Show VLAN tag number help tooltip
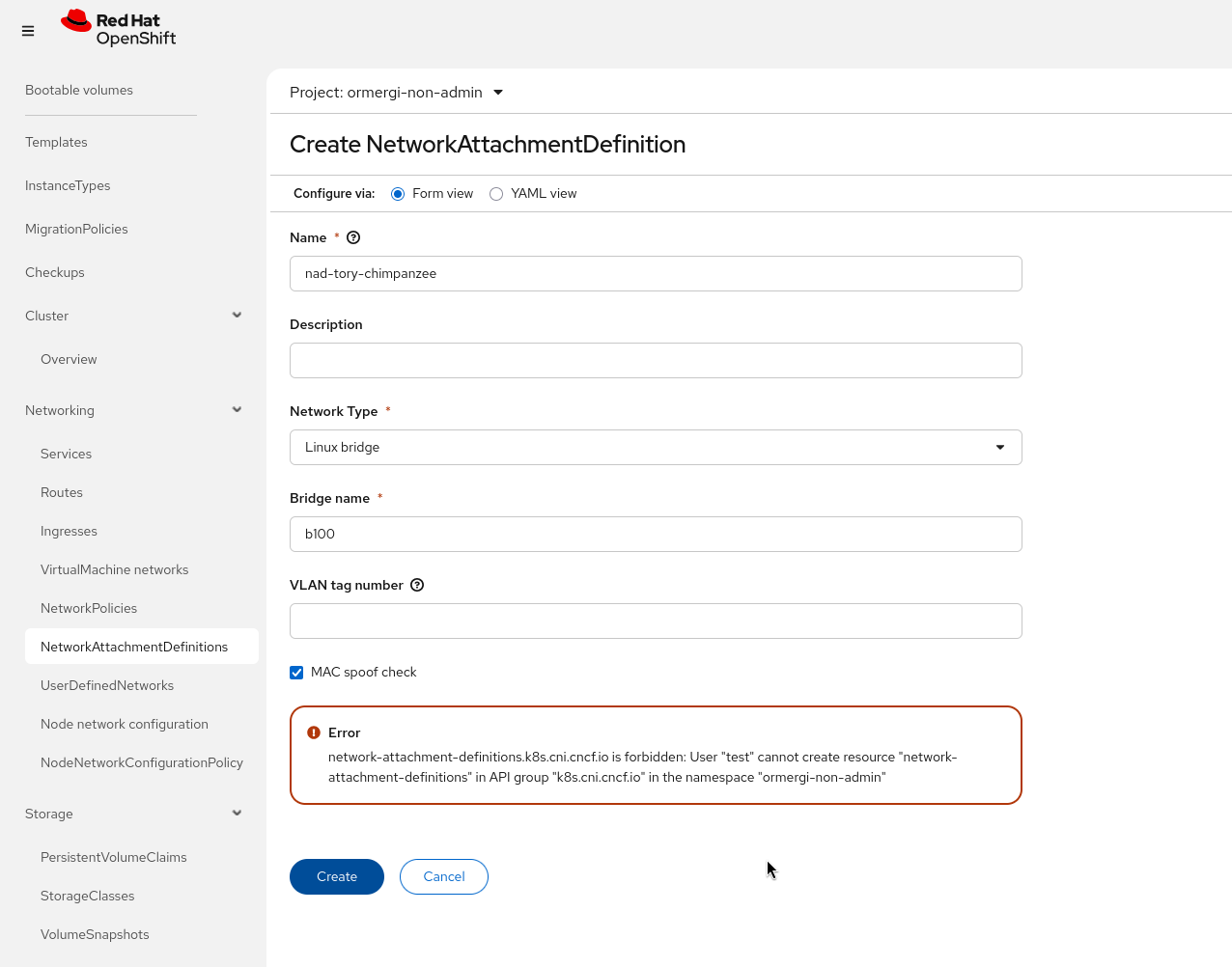Screen dimensions: 1232x967 click(x=417, y=585)
